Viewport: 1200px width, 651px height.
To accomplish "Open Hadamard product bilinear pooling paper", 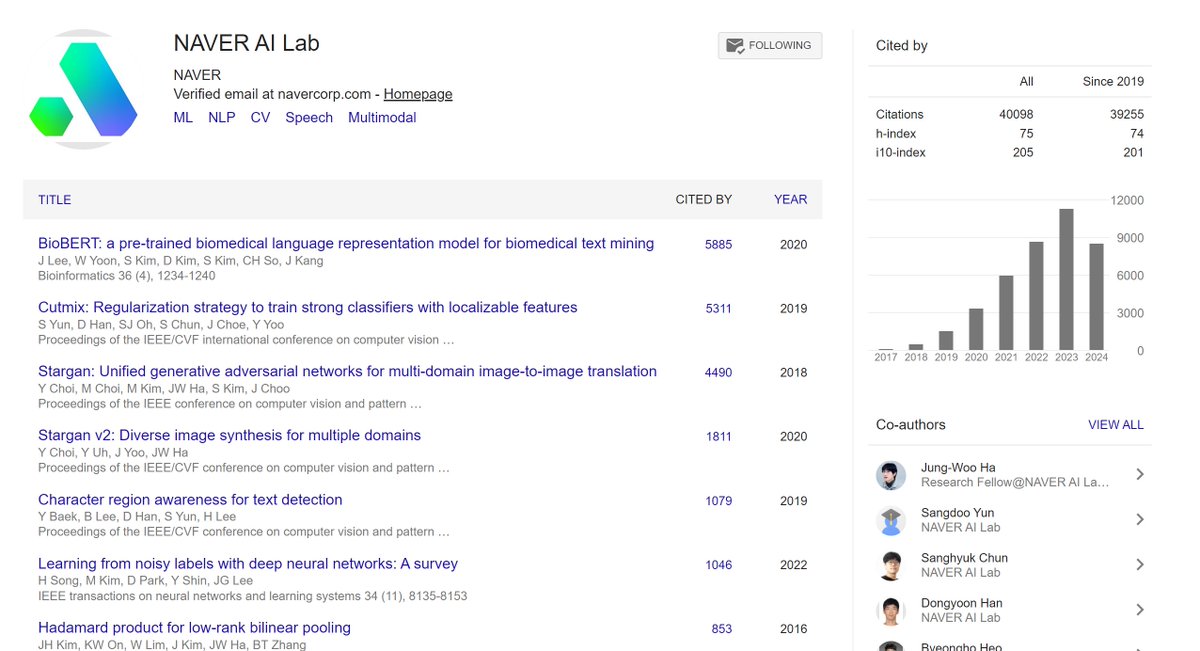I will click(x=194, y=628).
